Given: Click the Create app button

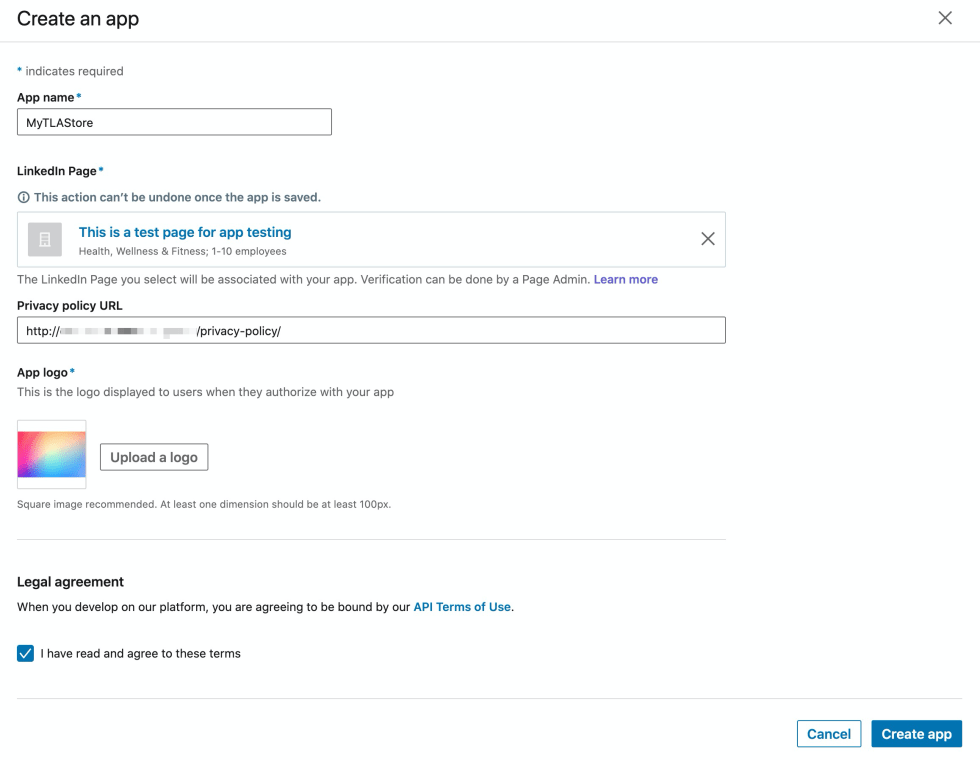Looking at the screenshot, I should [916, 734].
